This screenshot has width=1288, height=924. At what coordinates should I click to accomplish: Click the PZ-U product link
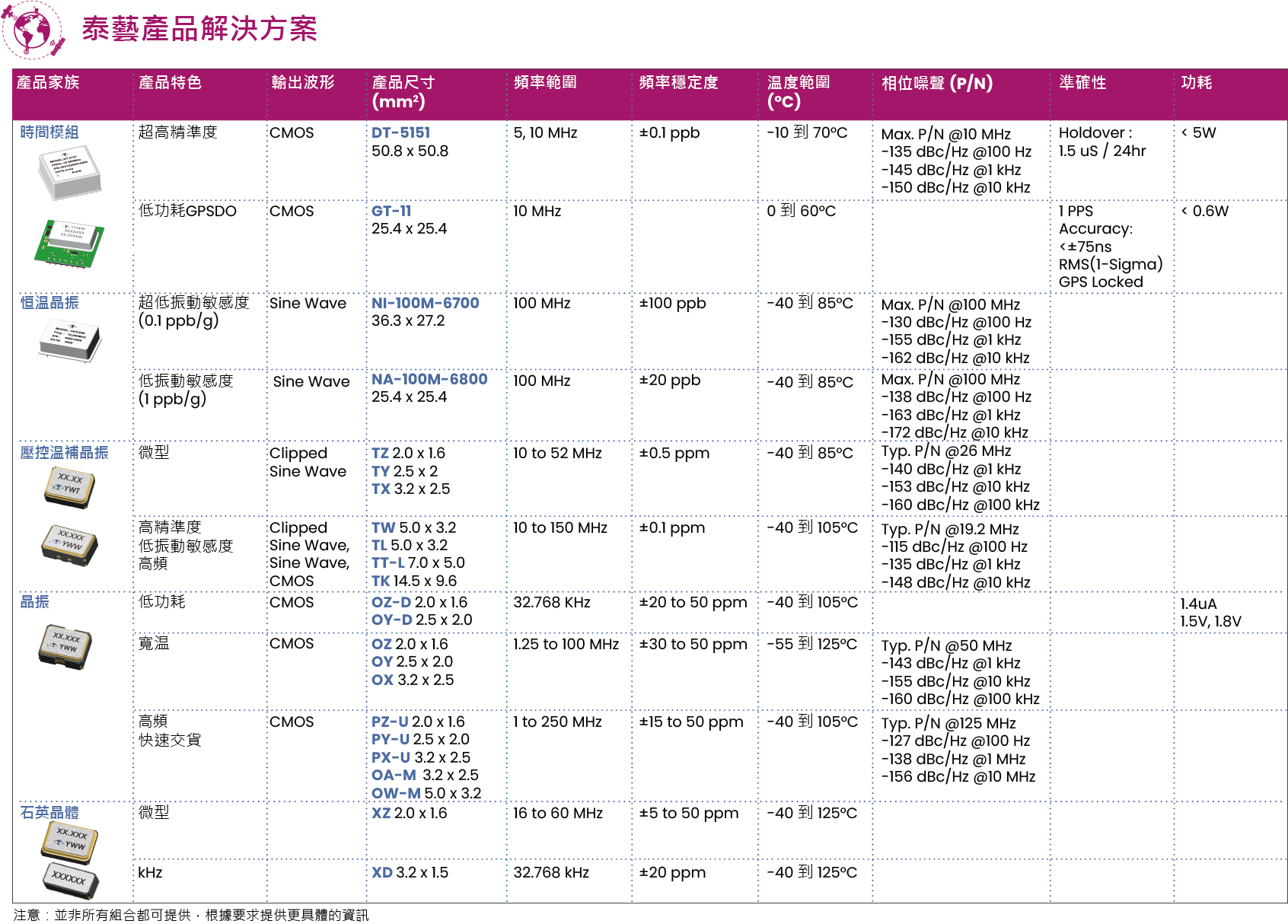(390, 722)
